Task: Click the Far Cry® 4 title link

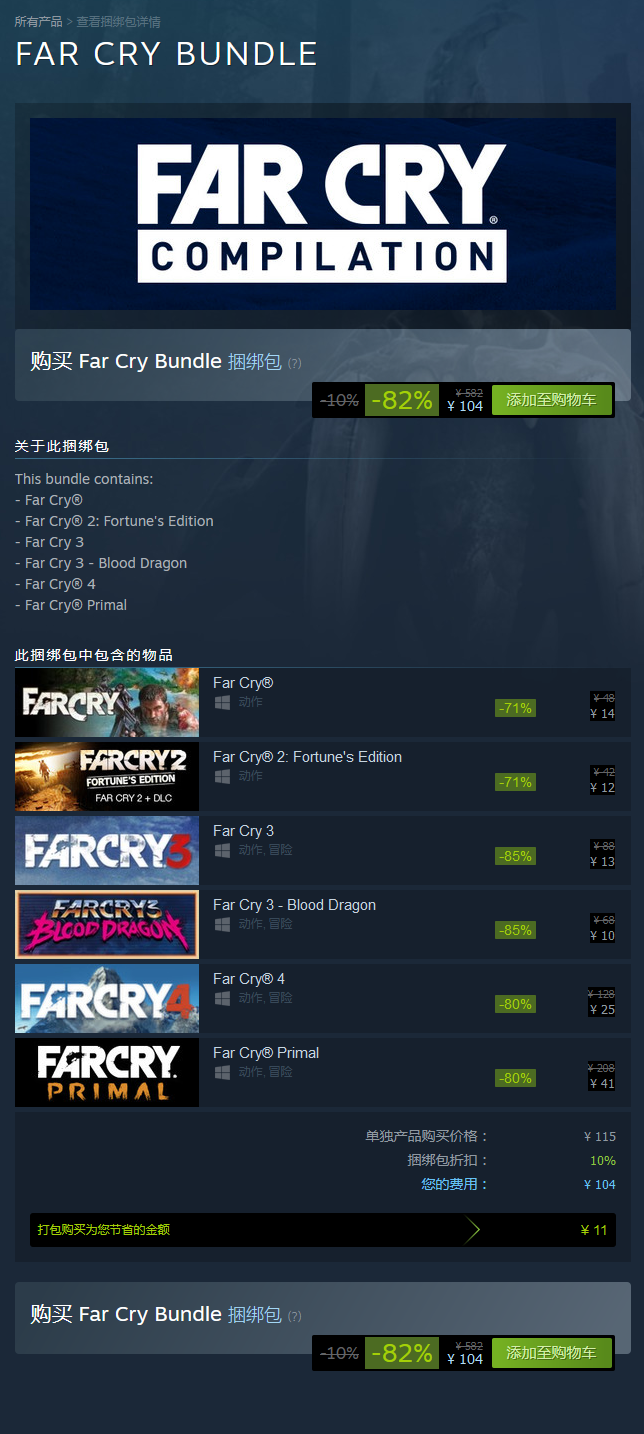Action: coord(249,979)
